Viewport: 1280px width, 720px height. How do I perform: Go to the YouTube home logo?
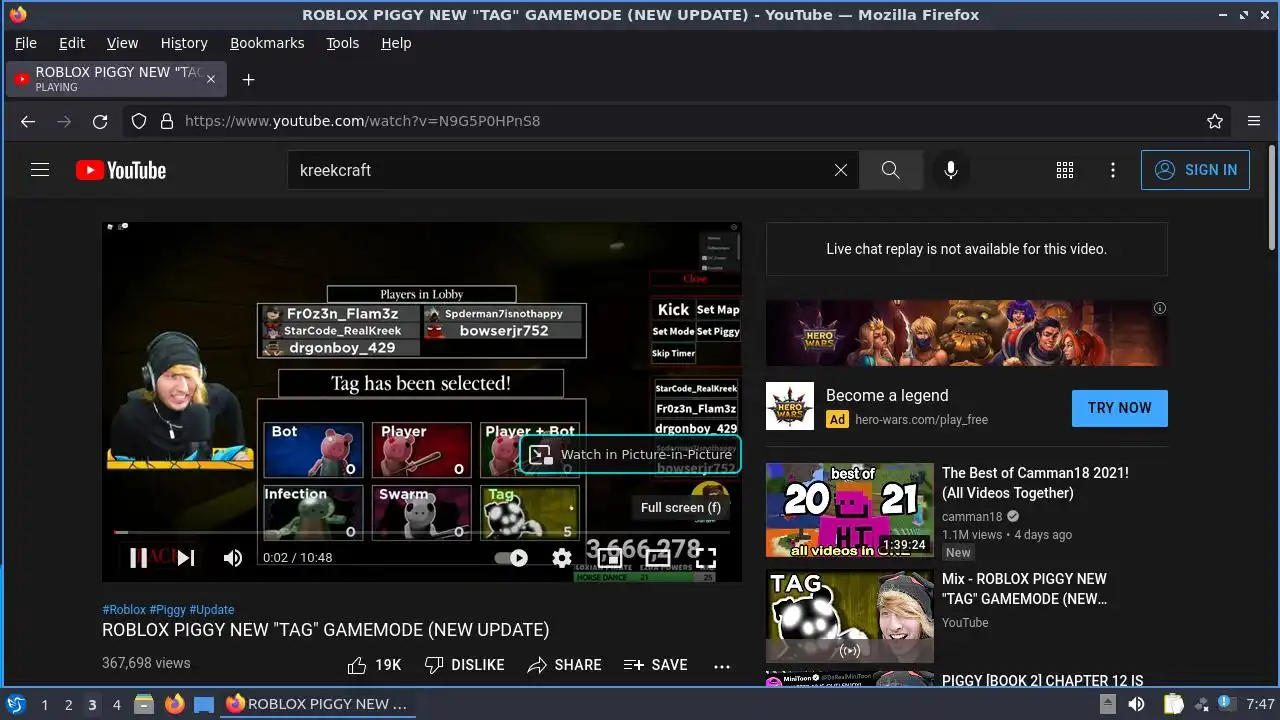(x=121, y=170)
